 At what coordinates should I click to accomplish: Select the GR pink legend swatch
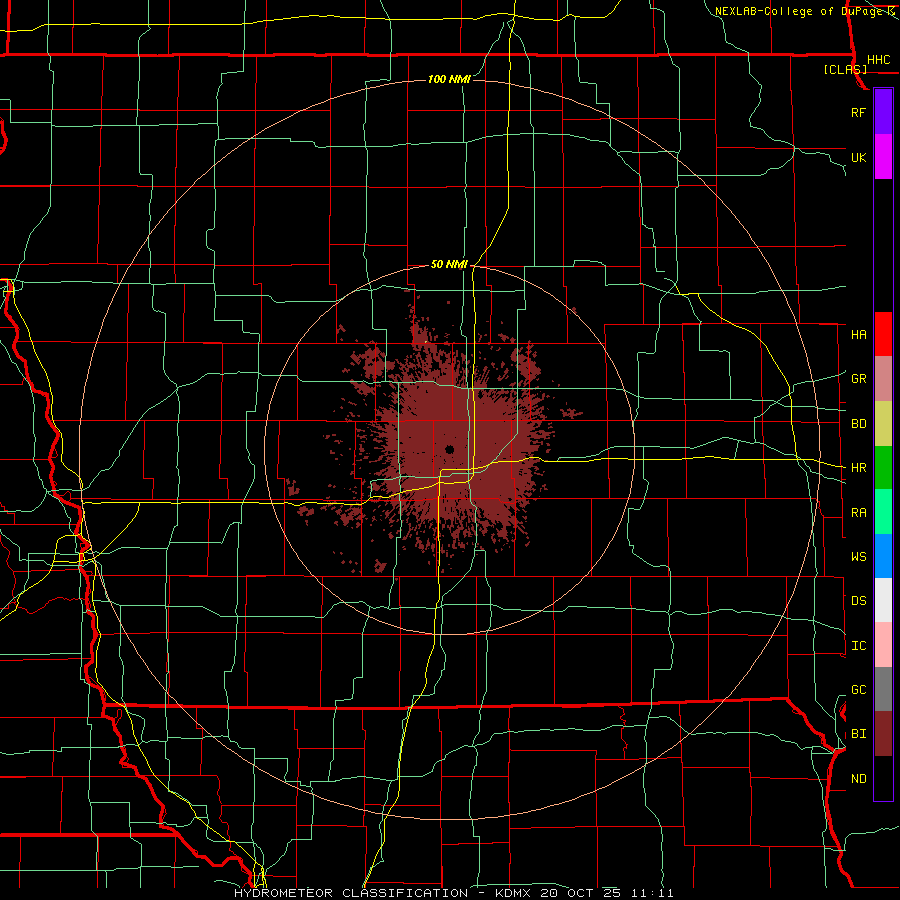[x=883, y=378]
